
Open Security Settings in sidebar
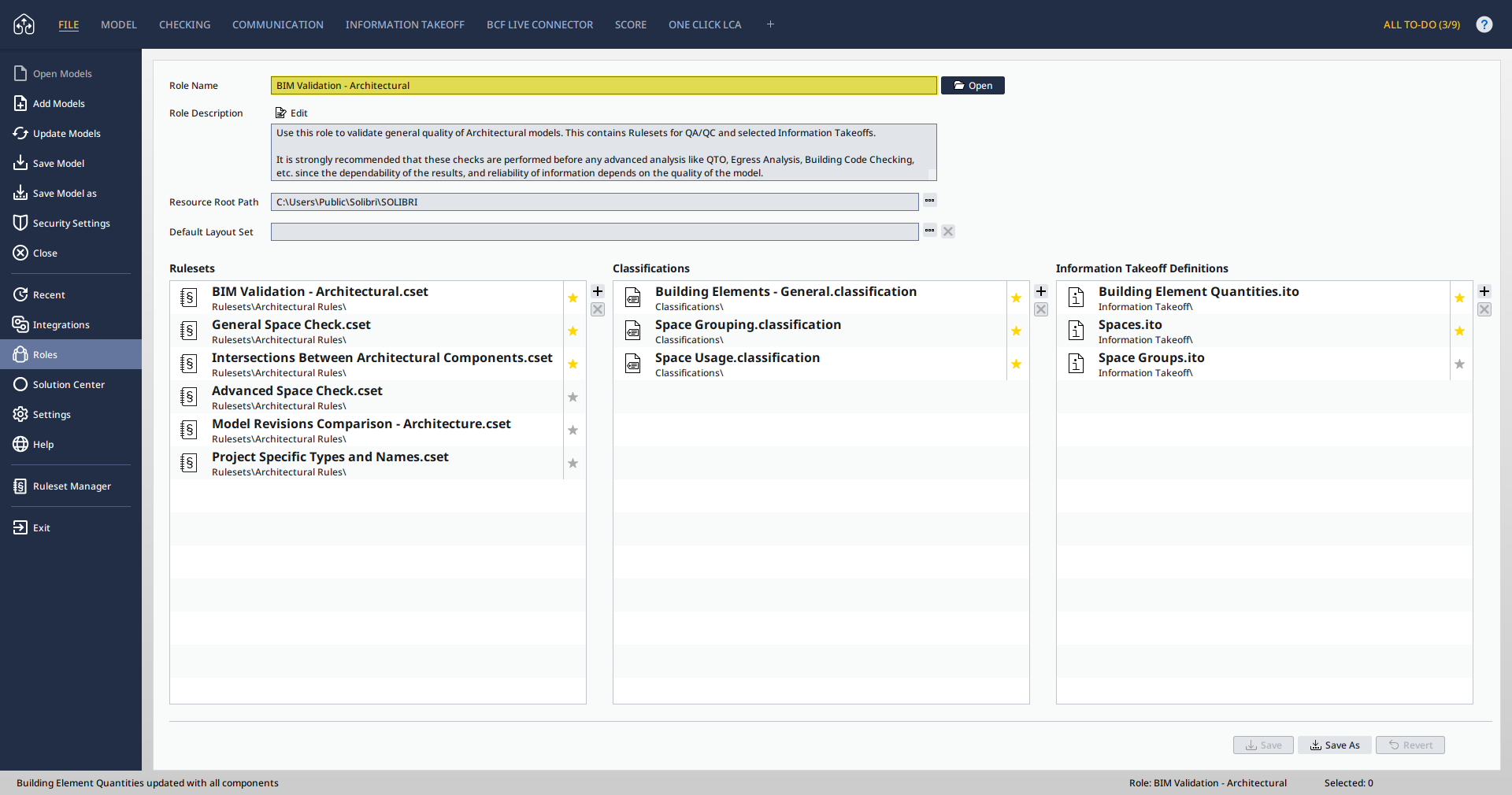point(71,224)
